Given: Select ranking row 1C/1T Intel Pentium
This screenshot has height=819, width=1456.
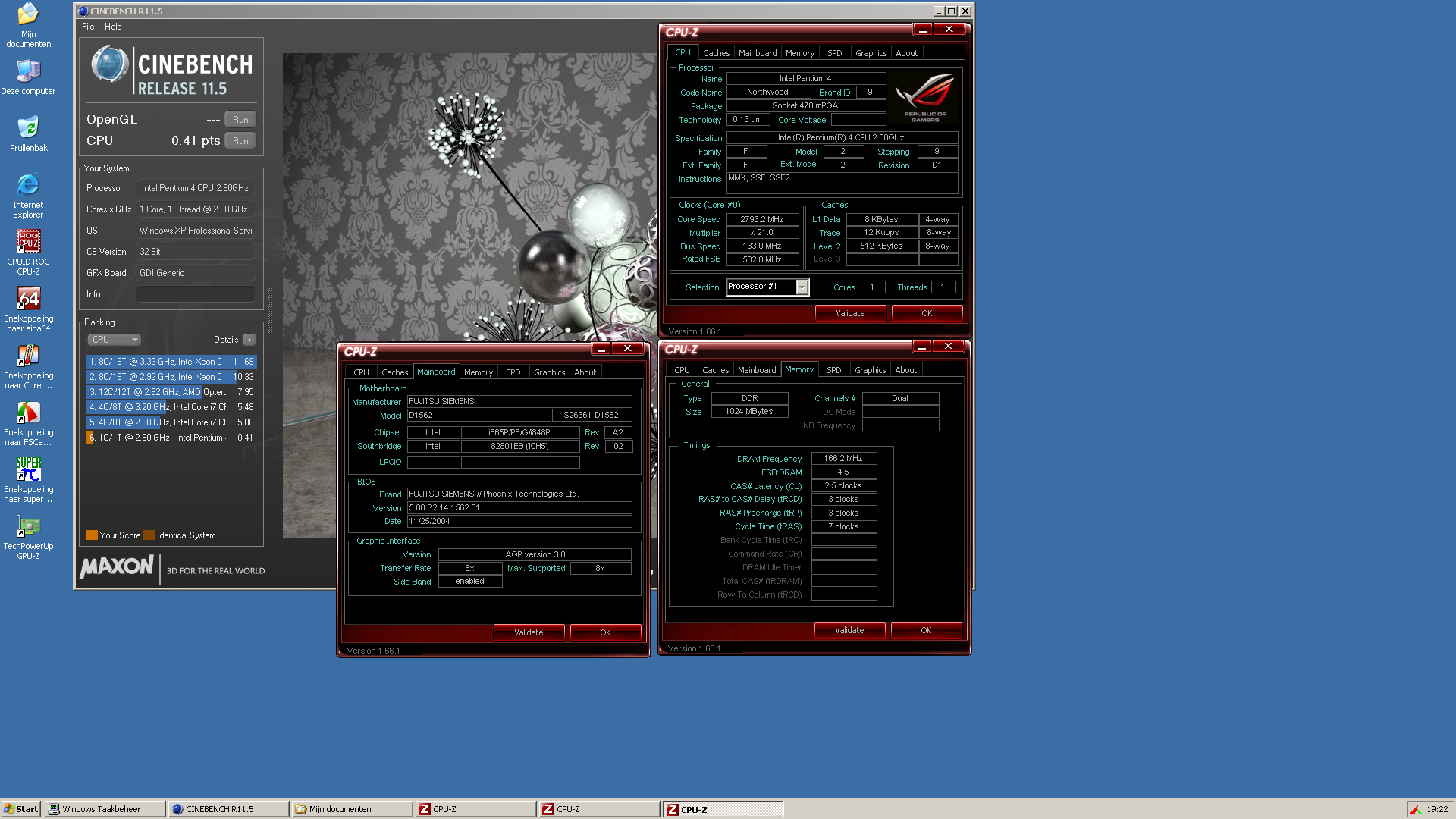Looking at the screenshot, I should tap(171, 438).
